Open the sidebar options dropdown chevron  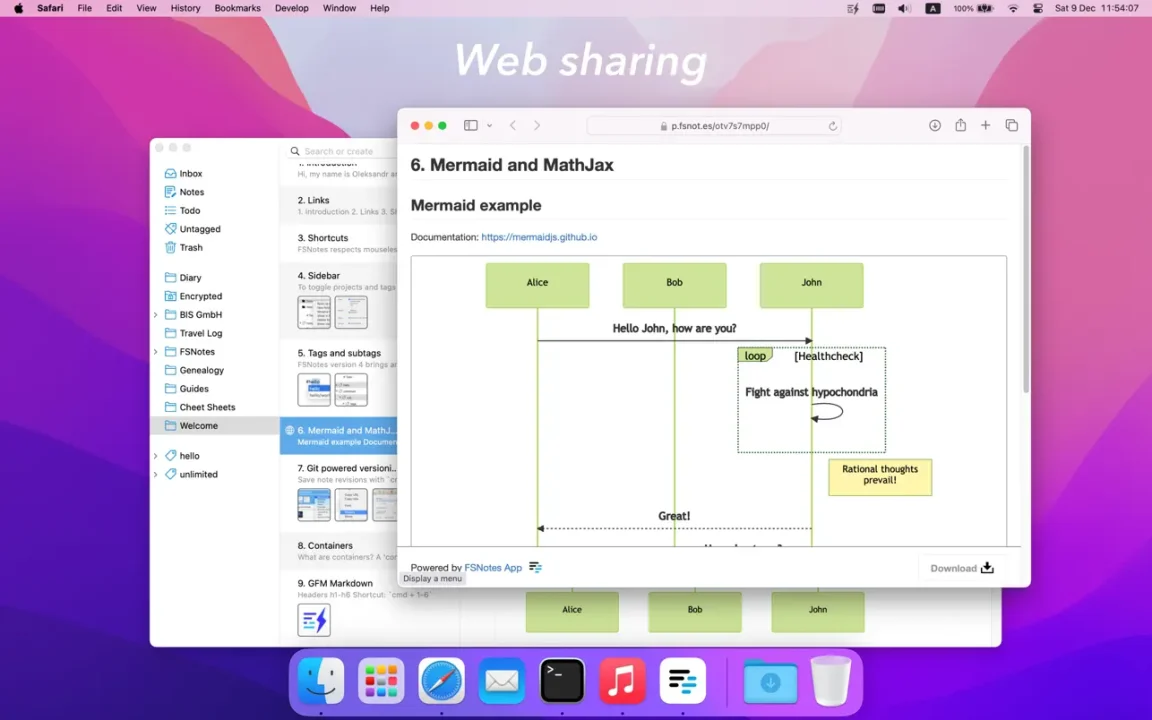tap(489, 126)
